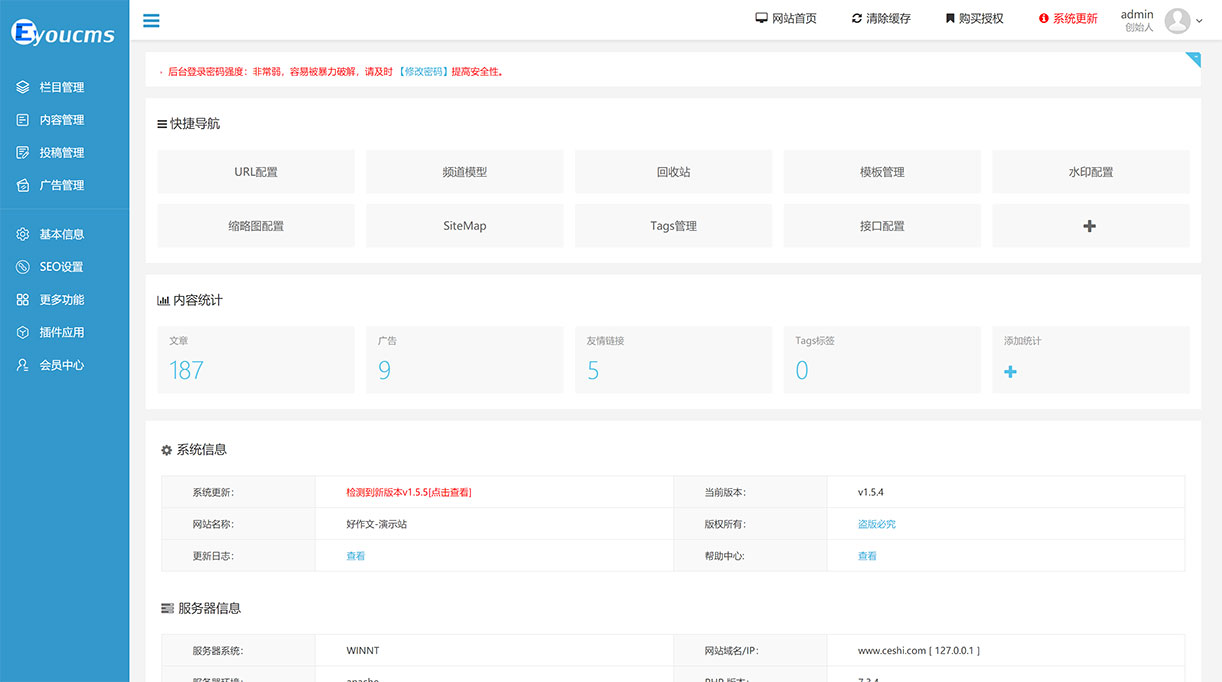Screen dimensions: 1222x682
Task: Open the 回收站 quick navigation button
Action: 673,172
